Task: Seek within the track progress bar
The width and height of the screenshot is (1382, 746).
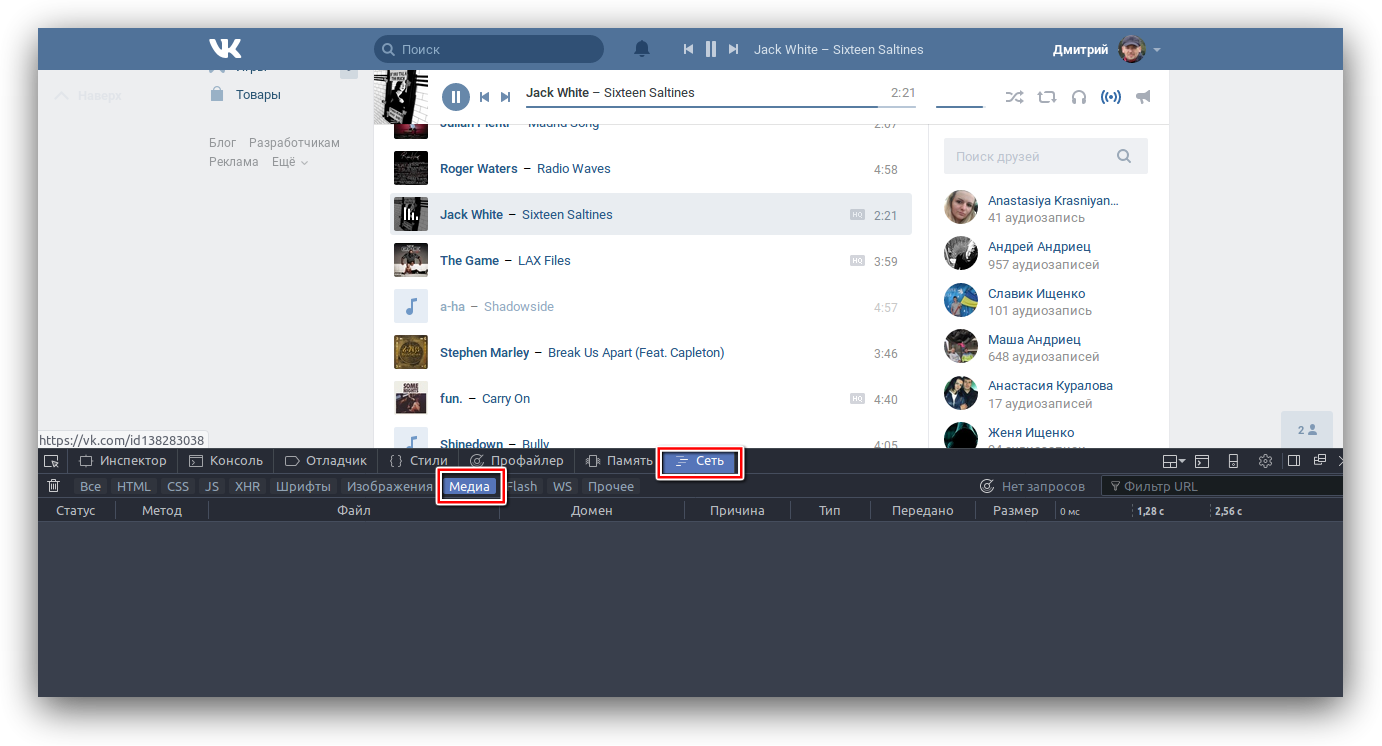Action: [721, 106]
